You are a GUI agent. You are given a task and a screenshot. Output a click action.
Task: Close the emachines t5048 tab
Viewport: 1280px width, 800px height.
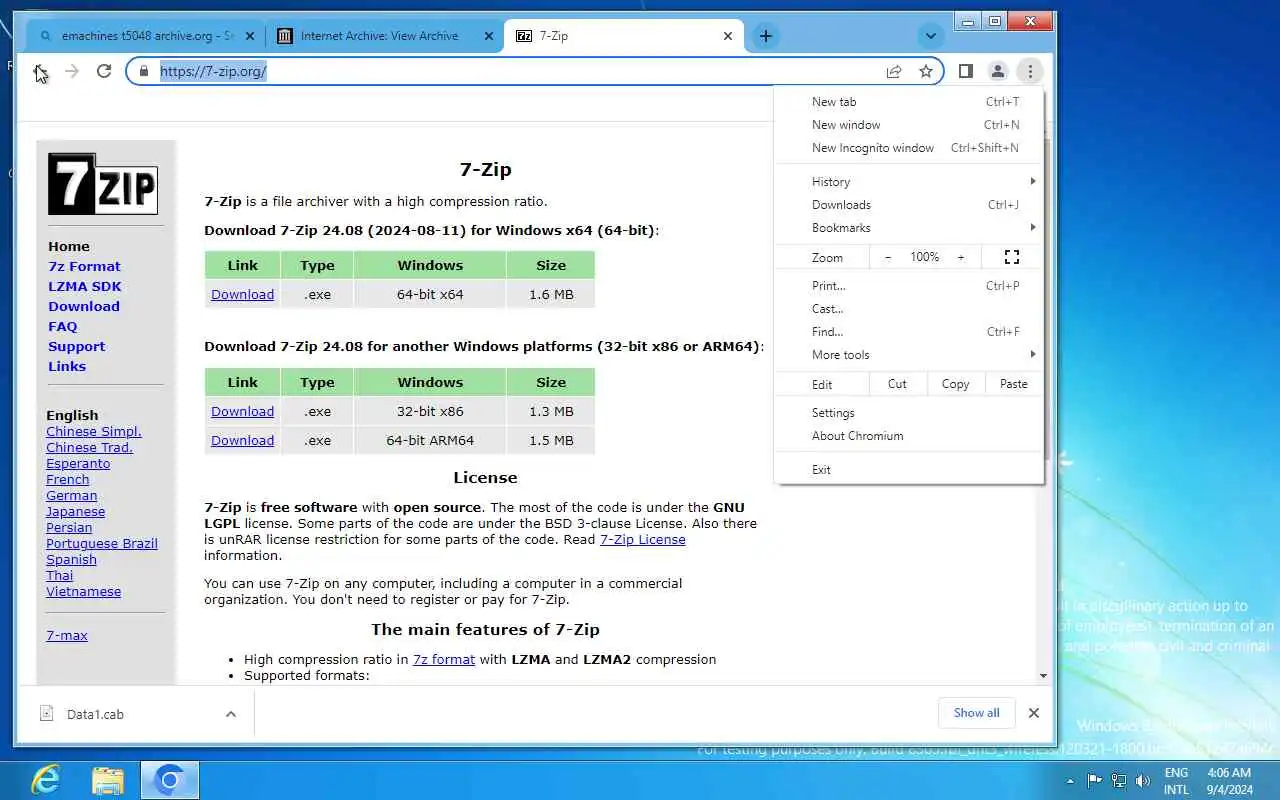click(x=250, y=36)
